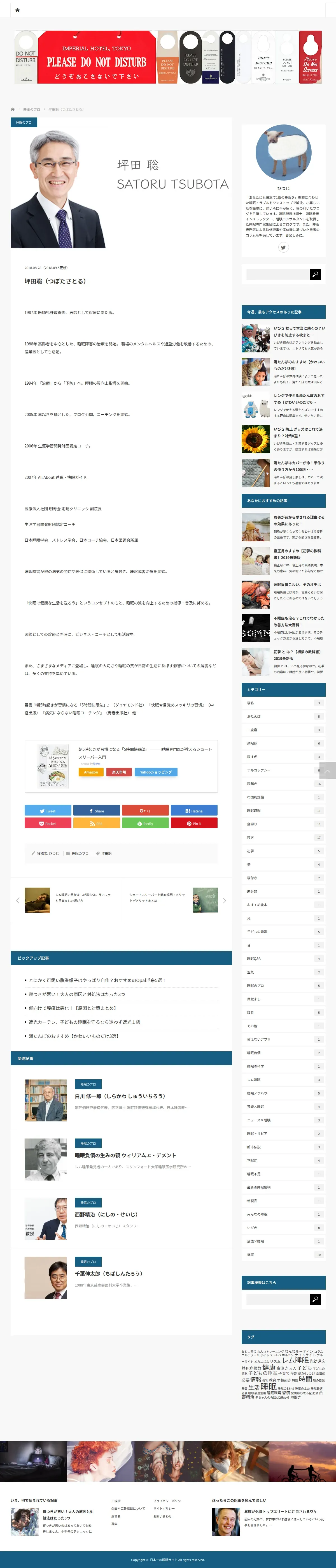Select the 寝坊 category
This screenshot has width=336, height=1568.
coord(283,703)
